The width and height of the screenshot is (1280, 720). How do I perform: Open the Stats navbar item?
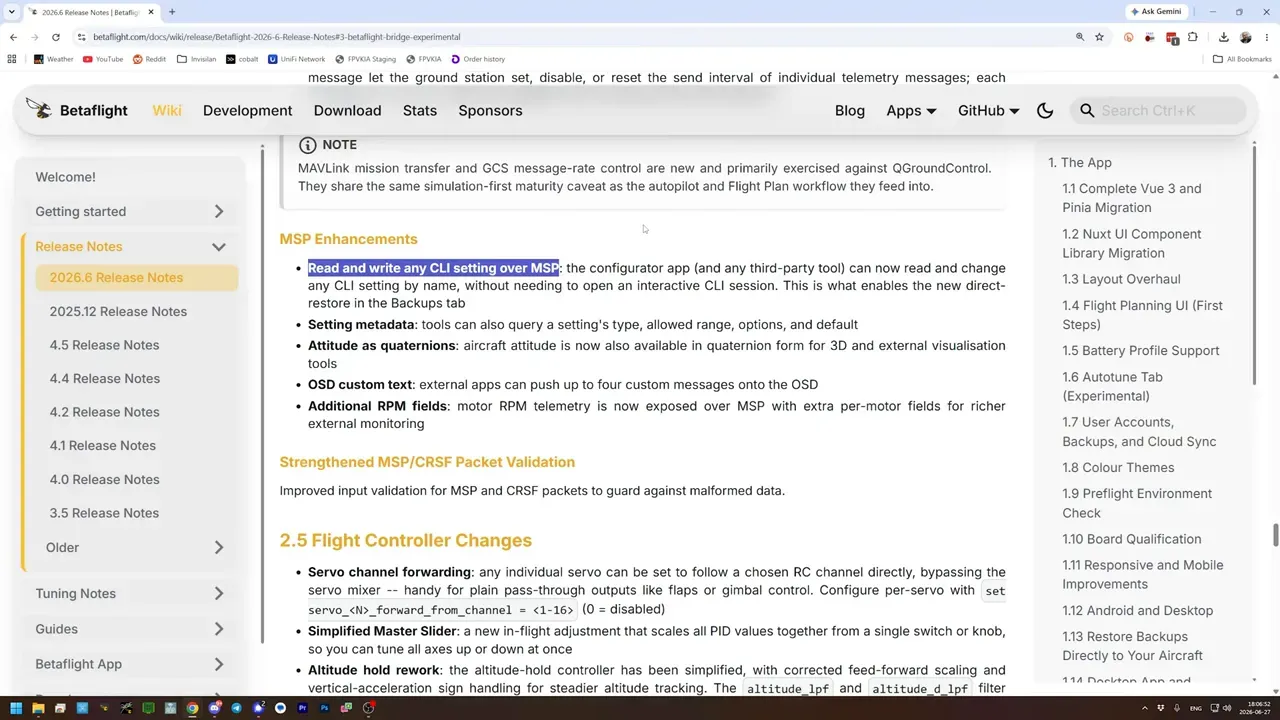(x=420, y=111)
